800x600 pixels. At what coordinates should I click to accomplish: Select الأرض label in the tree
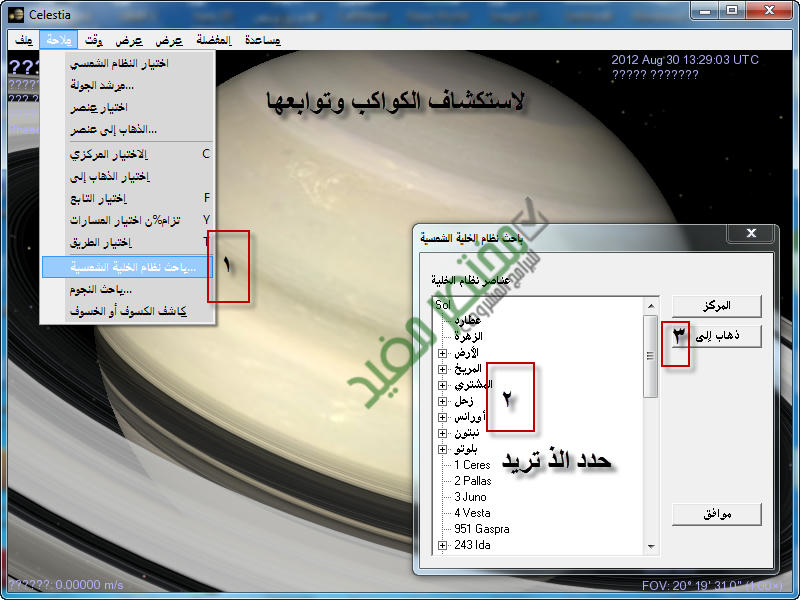click(466, 353)
